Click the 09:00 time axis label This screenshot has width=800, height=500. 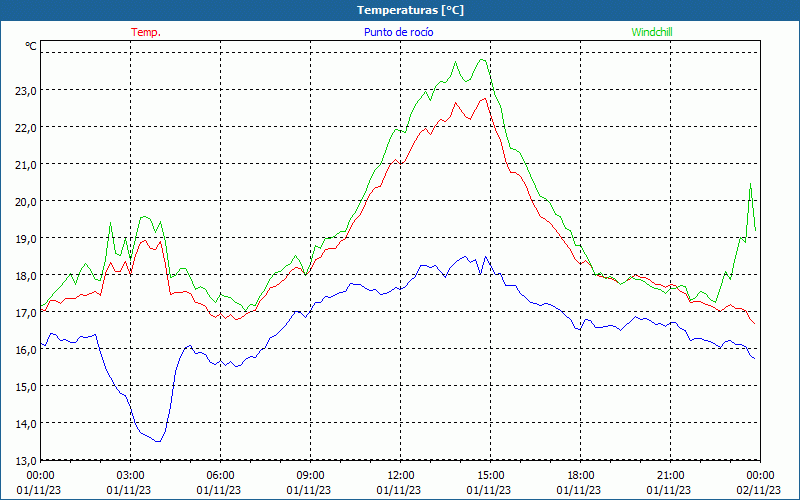(x=310, y=476)
